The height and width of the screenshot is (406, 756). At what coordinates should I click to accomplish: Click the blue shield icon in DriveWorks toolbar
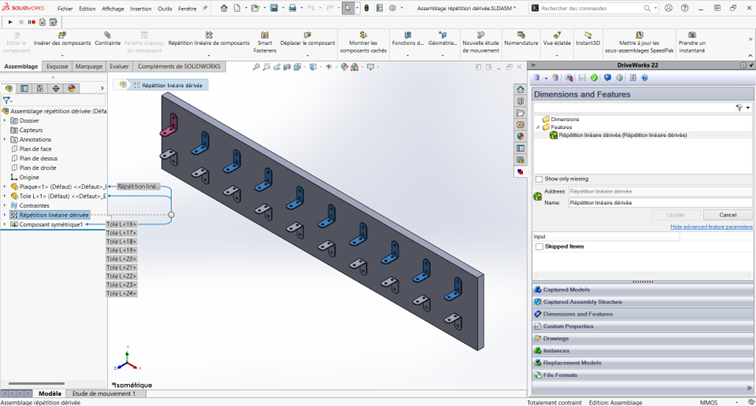coord(607,78)
